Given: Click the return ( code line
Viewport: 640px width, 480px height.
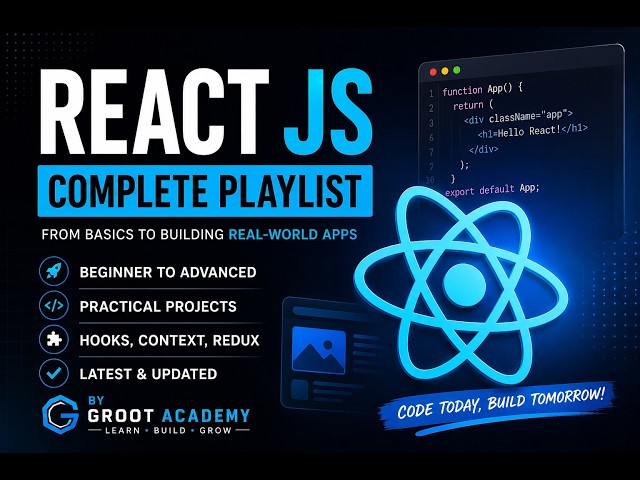Looking at the screenshot, I should coord(473,105).
